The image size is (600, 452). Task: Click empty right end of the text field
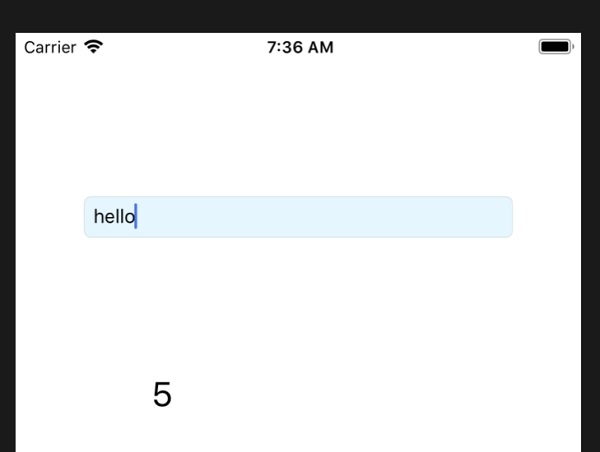[460, 217]
